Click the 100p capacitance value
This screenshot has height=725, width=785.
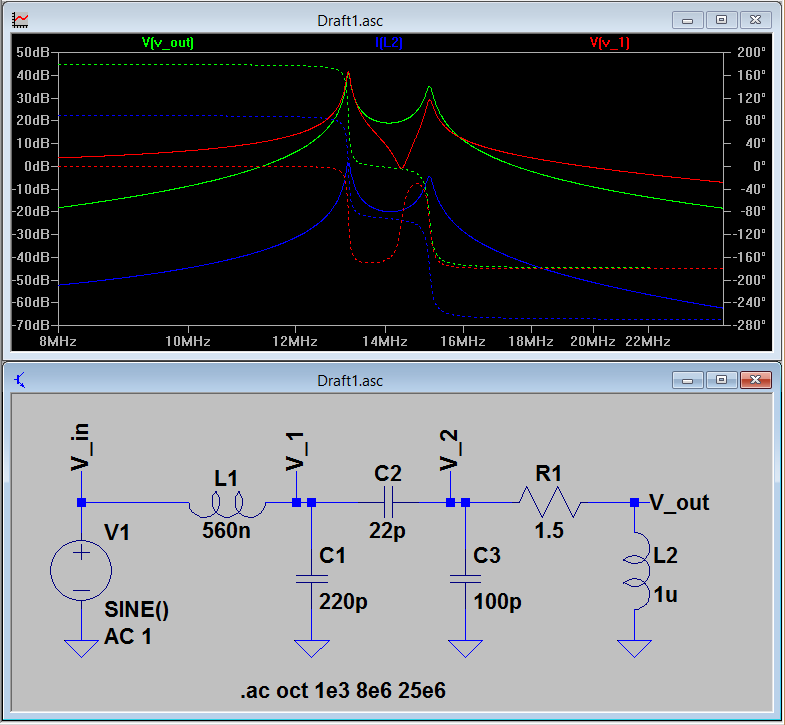pos(498,602)
